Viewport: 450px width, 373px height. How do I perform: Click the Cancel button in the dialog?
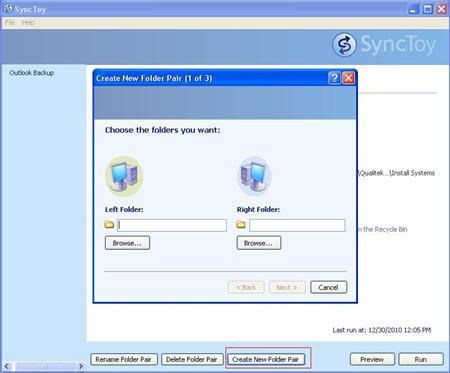[328, 287]
